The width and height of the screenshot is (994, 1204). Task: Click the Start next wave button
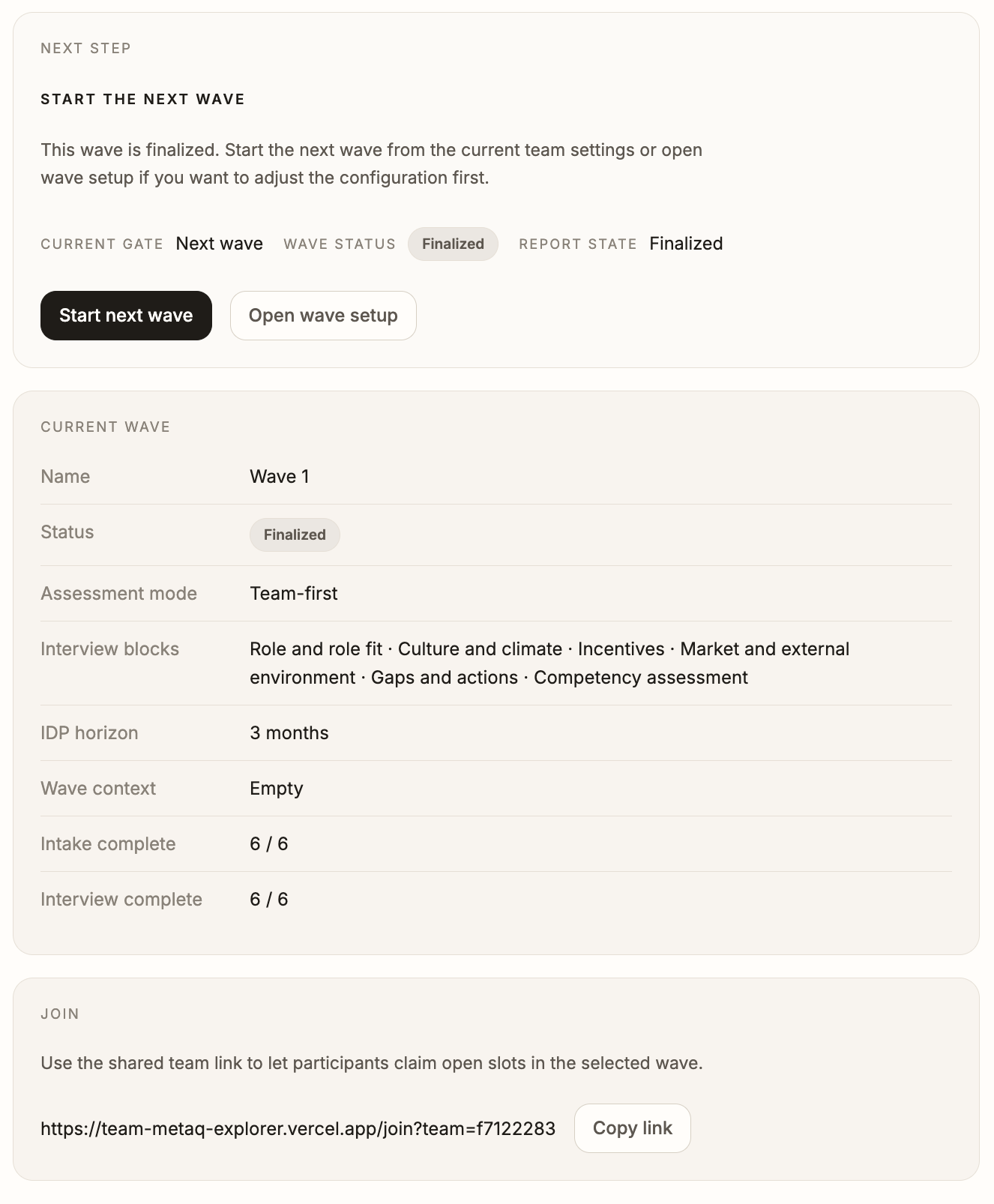126,316
